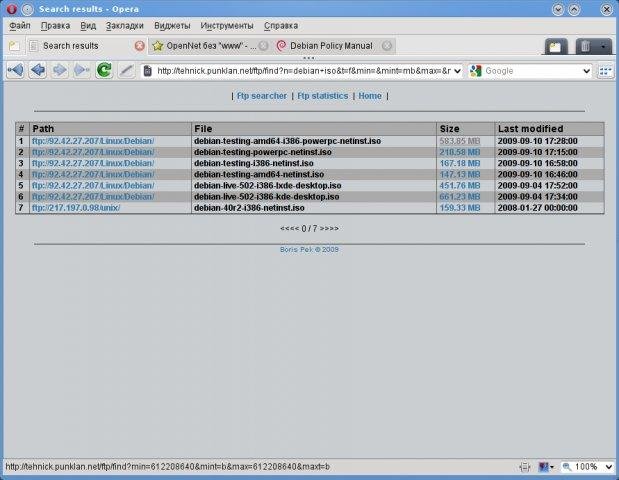Click the page security icon in address bar

148,71
